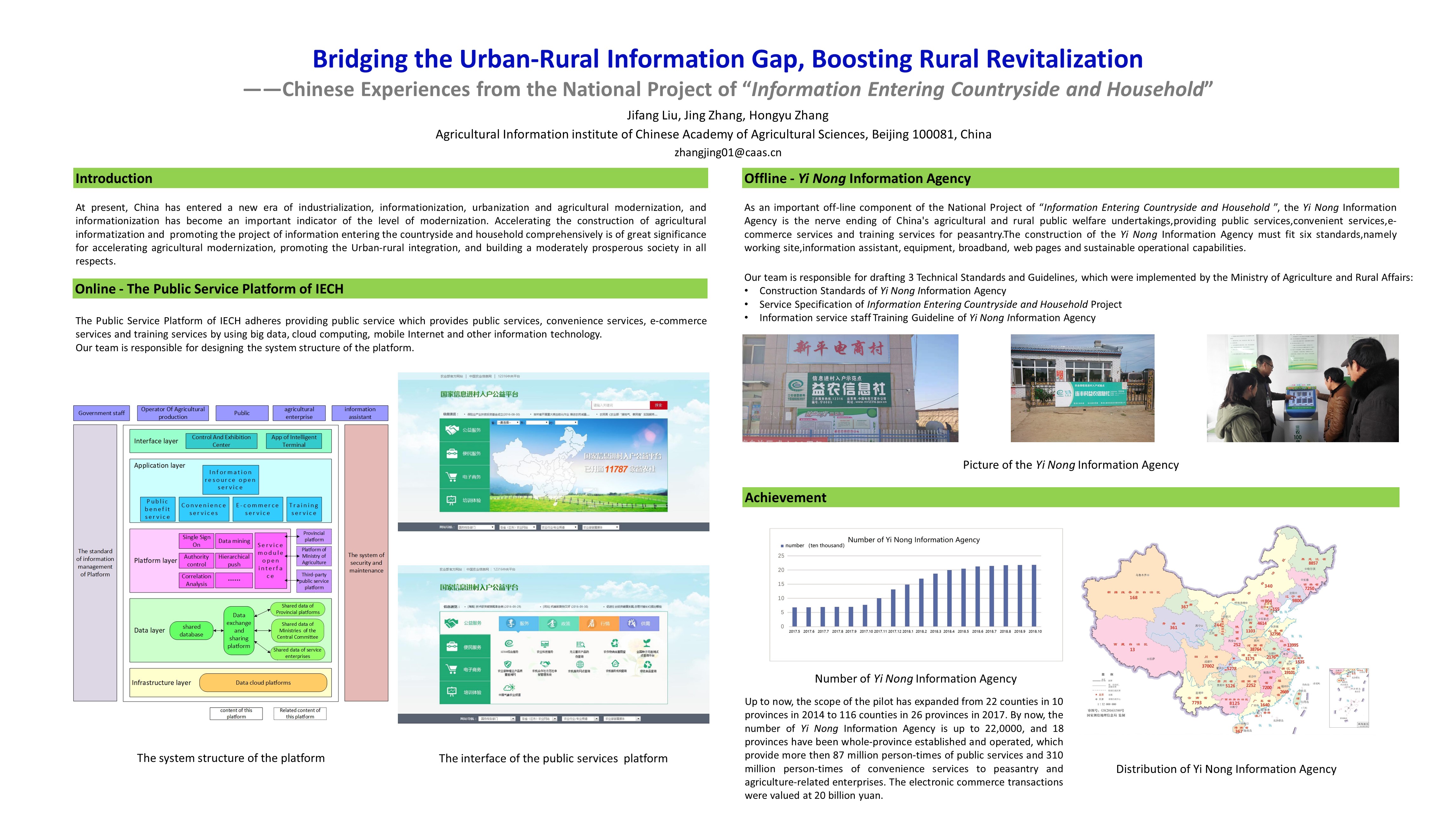The height and width of the screenshot is (819, 1456).
Task: Click the Platform of Ministry of Agriculture box
Action: (x=314, y=556)
